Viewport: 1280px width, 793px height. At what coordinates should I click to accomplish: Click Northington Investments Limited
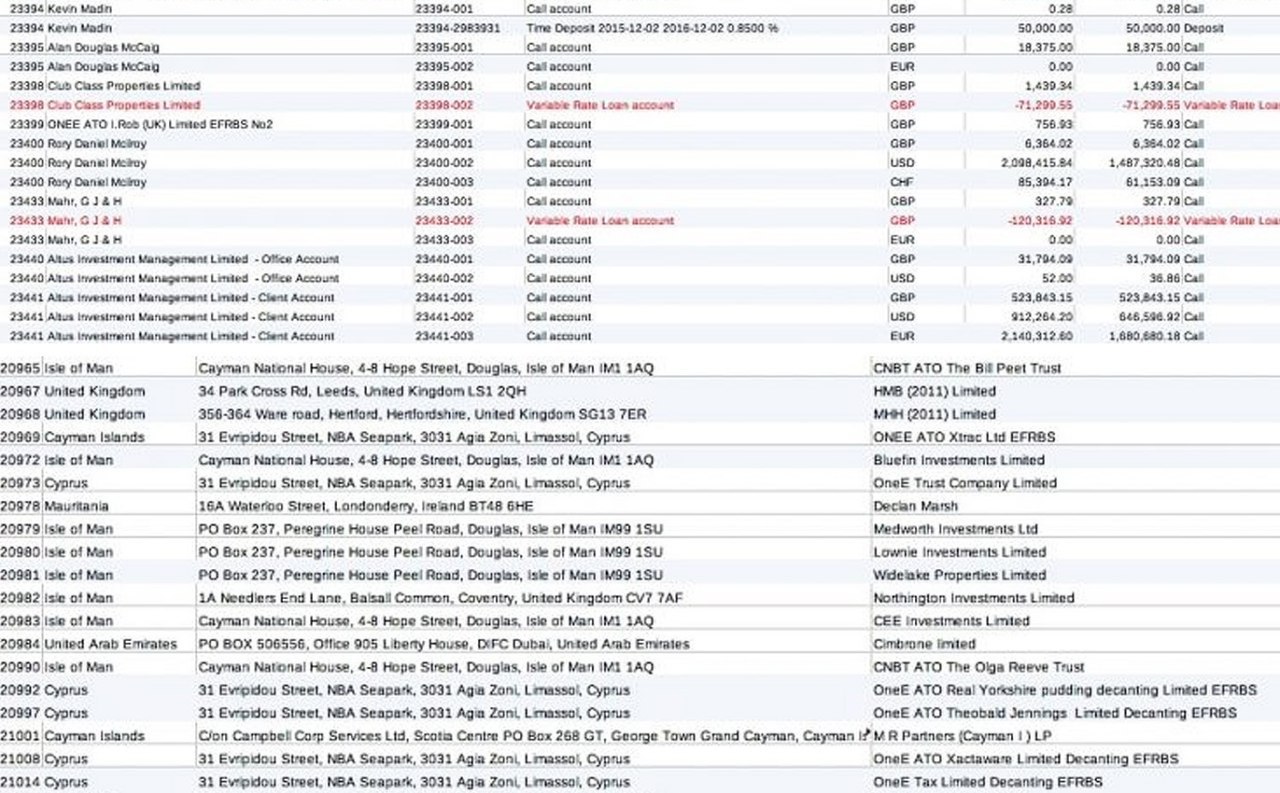click(973, 598)
